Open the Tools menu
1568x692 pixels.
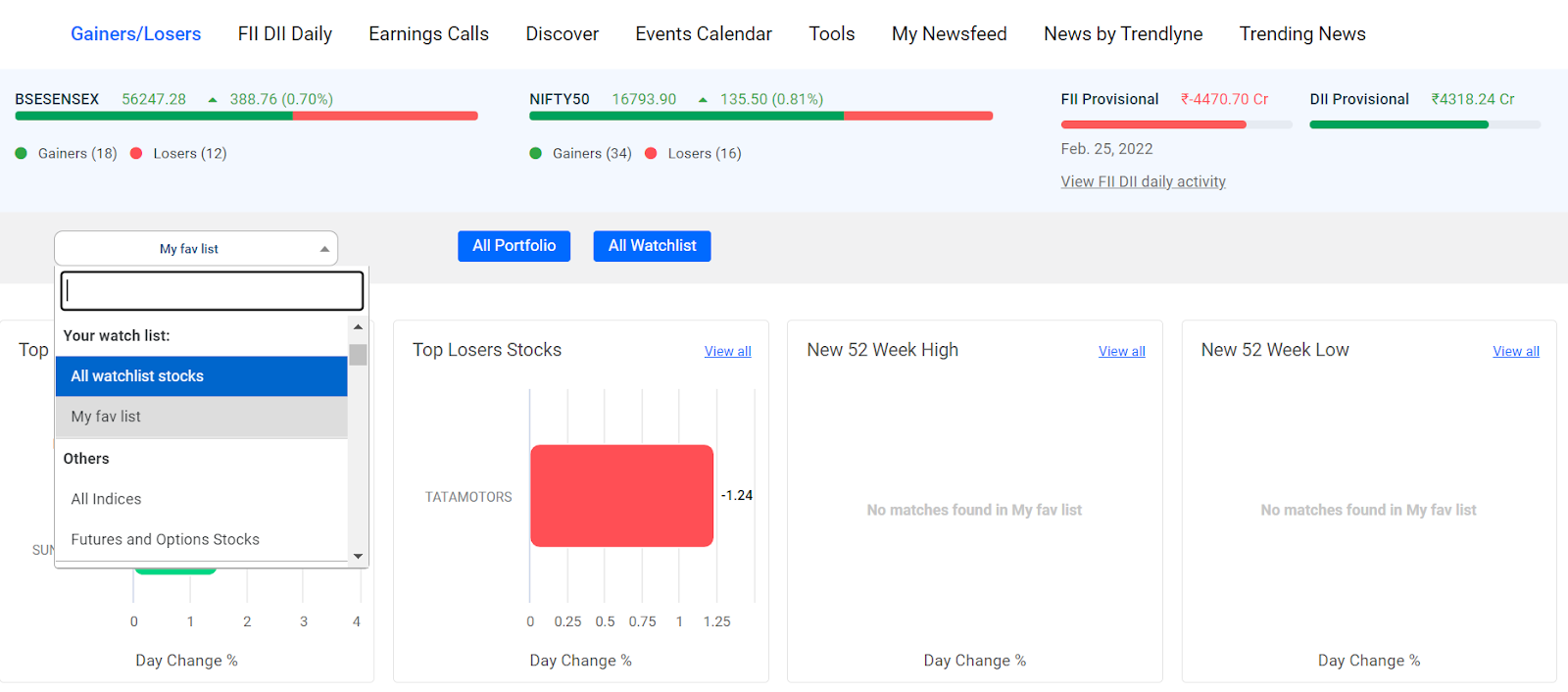pyautogui.click(x=831, y=34)
